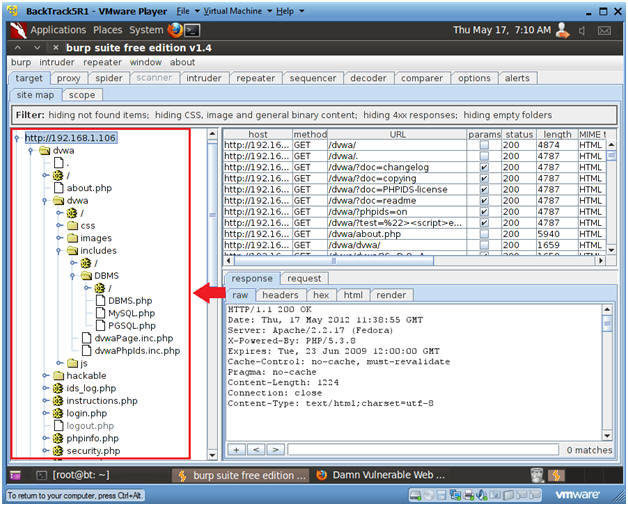Screen dimensions: 628x506
Task: Click the previous match < button
Action: click(x=256, y=450)
